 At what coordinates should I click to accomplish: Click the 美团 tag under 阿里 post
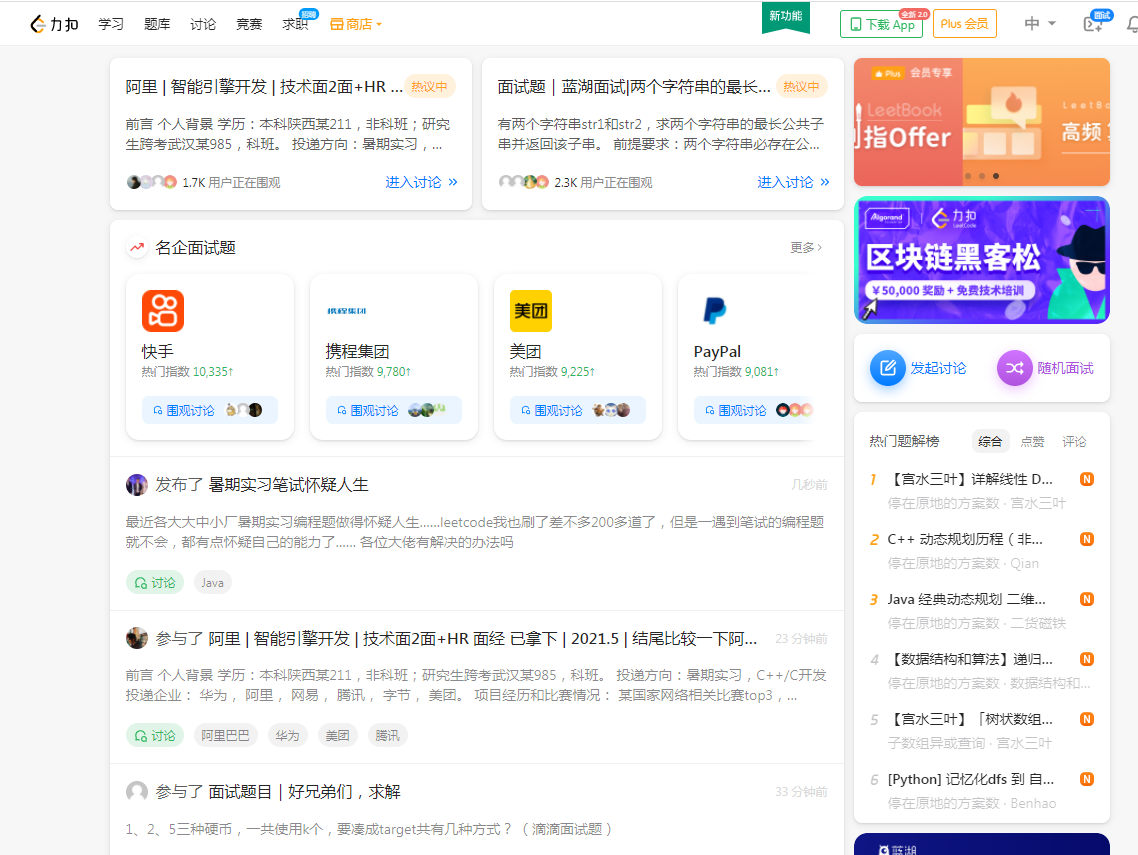(x=337, y=736)
